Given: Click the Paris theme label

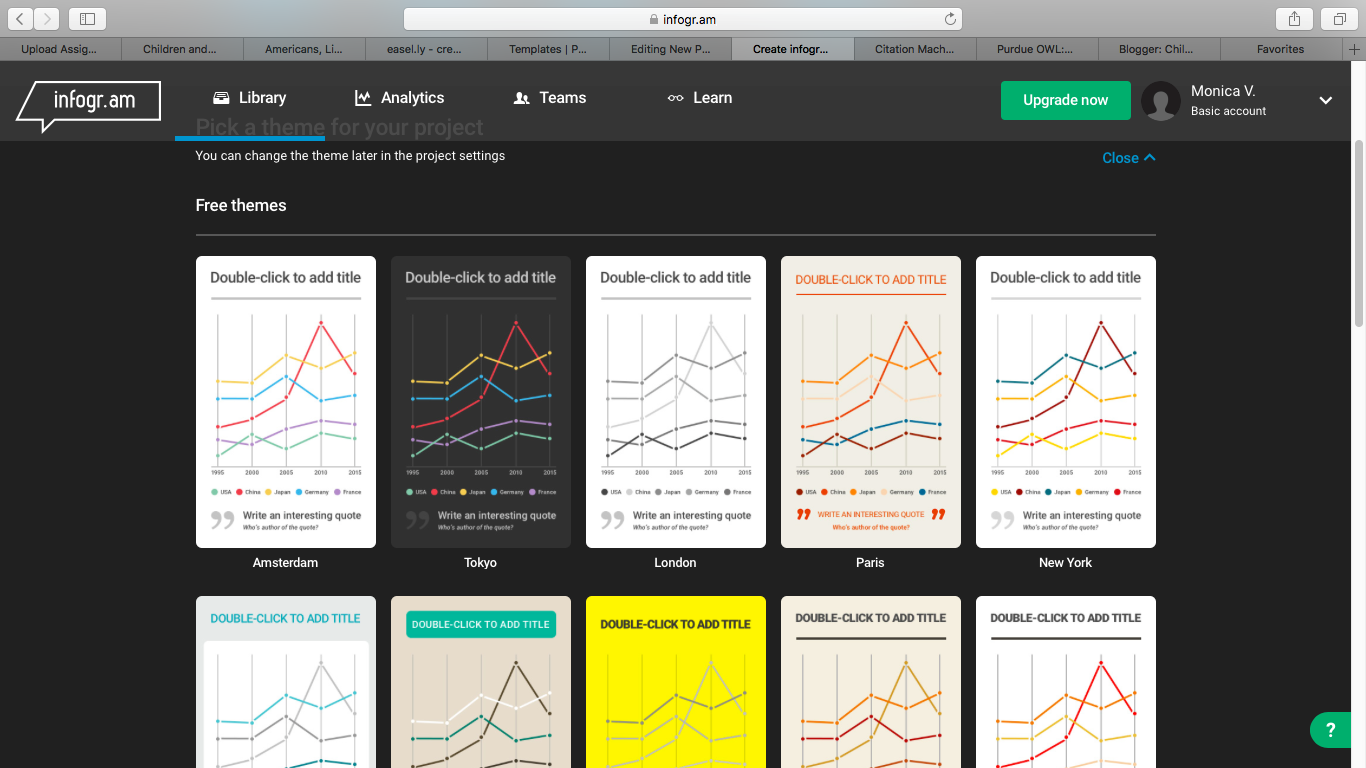Looking at the screenshot, I should tap(871, 563).
